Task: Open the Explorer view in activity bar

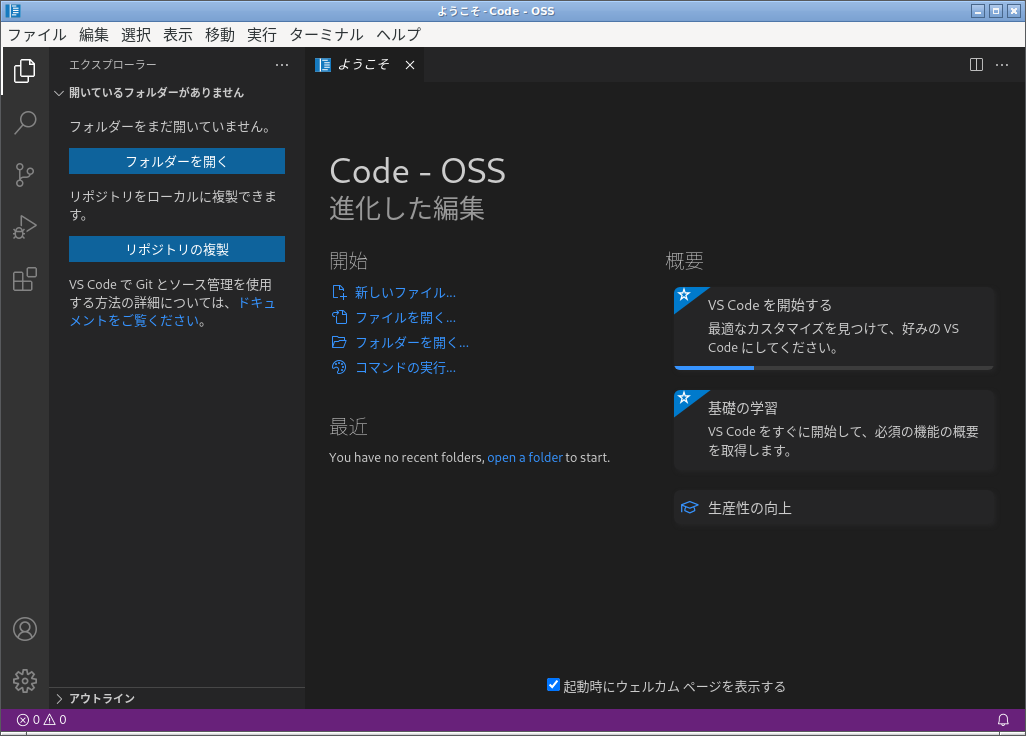Action: [x=25, y=71]
